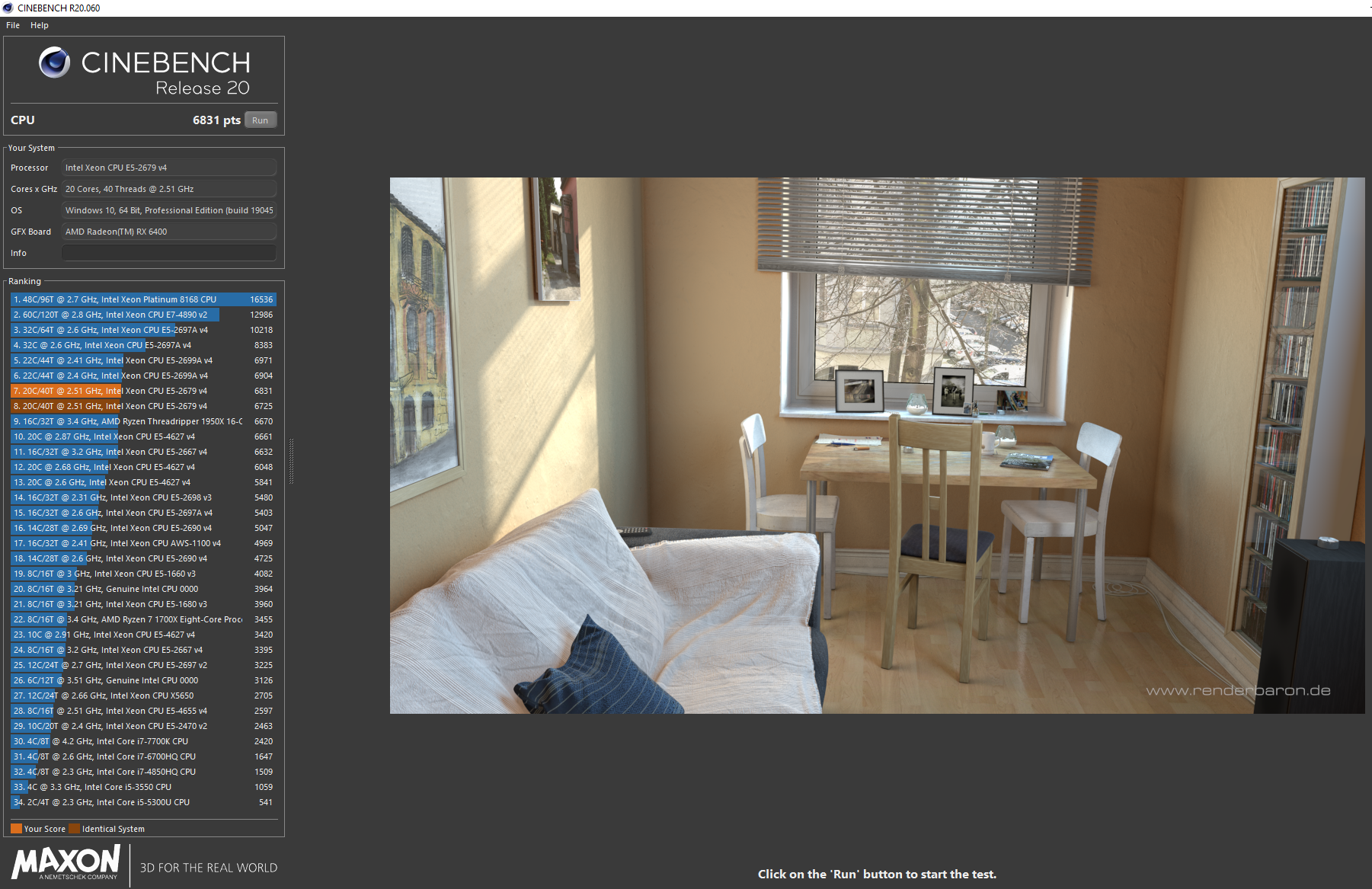Select ranking row 15 with score 5403
The image size is (1372, 889).
click(x=143, y=513)
